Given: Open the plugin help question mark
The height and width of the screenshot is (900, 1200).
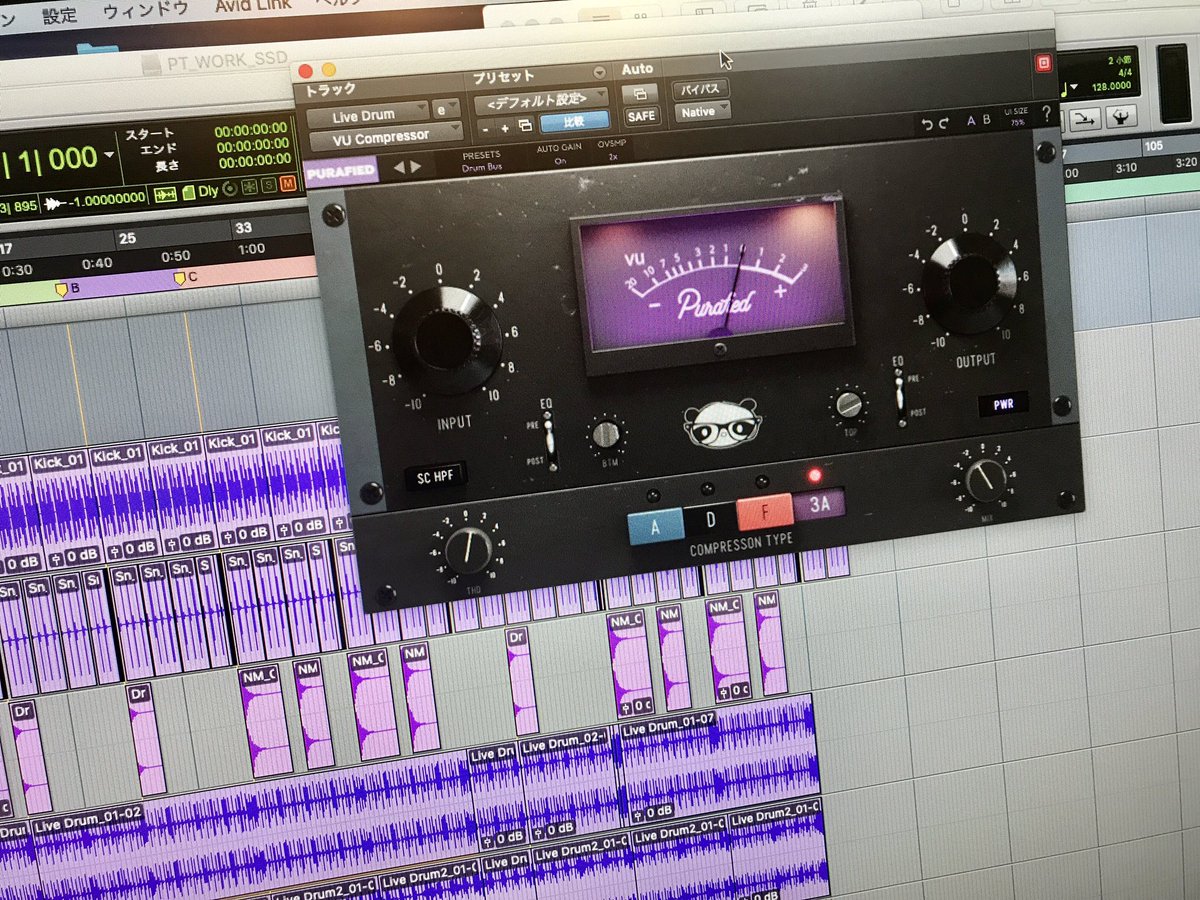Looking at the screenshot, I should pyautogui.click(x=1046, y=113).
